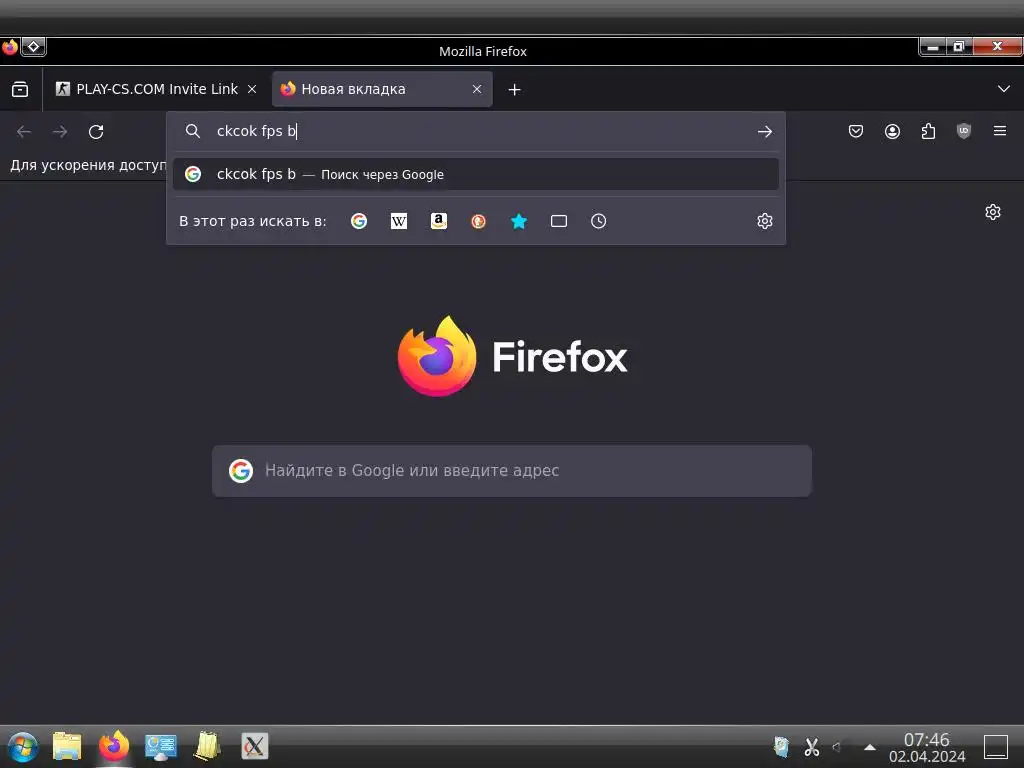The width and height of the screenshot is (1024, 768).
Task: Switch to PLAY-CS.COM Invite Link tab
Action: pos(157,89)
